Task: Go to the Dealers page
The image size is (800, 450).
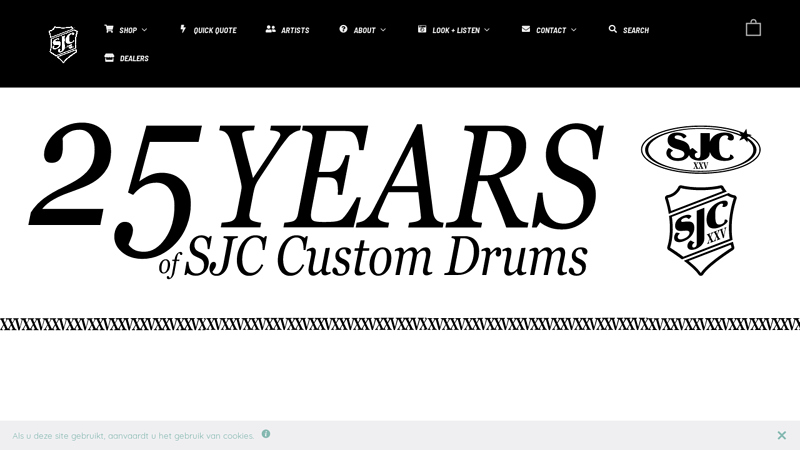Action: 134,58
